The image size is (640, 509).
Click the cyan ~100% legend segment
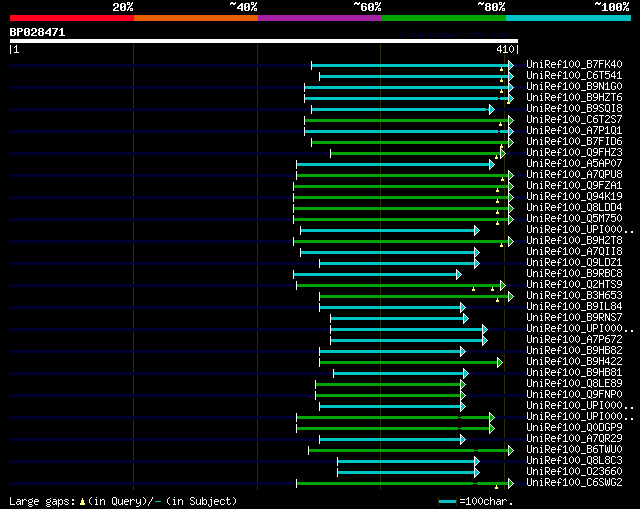click(x=567, y=18)
